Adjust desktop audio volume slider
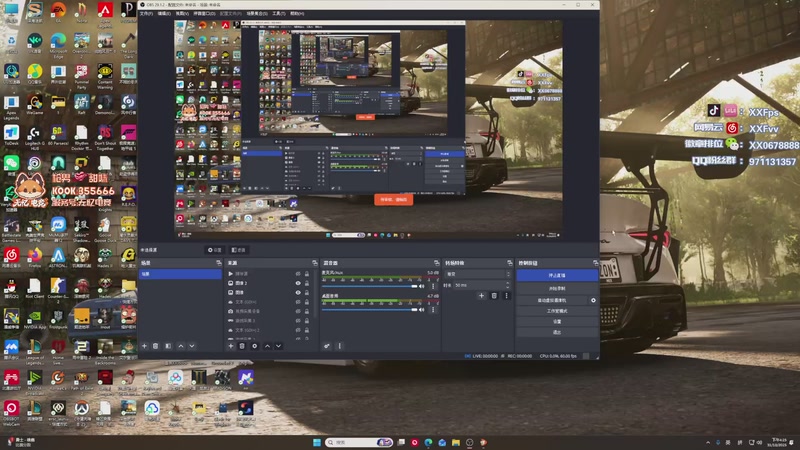This screenshot has height=450, width=800. pos(369,309)
